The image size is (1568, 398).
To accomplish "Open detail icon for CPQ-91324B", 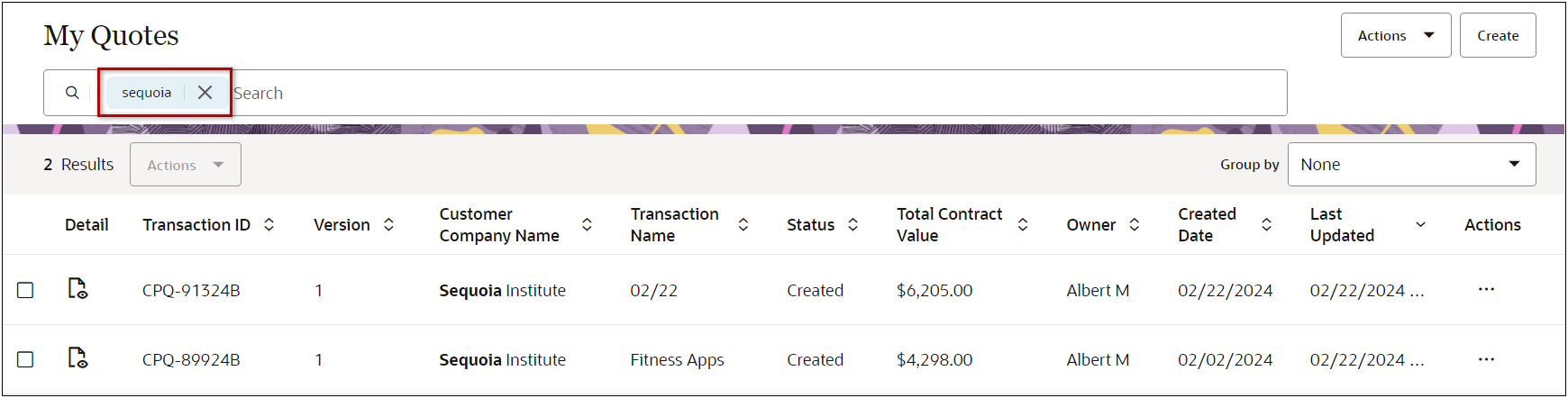I will pos(77,289).
